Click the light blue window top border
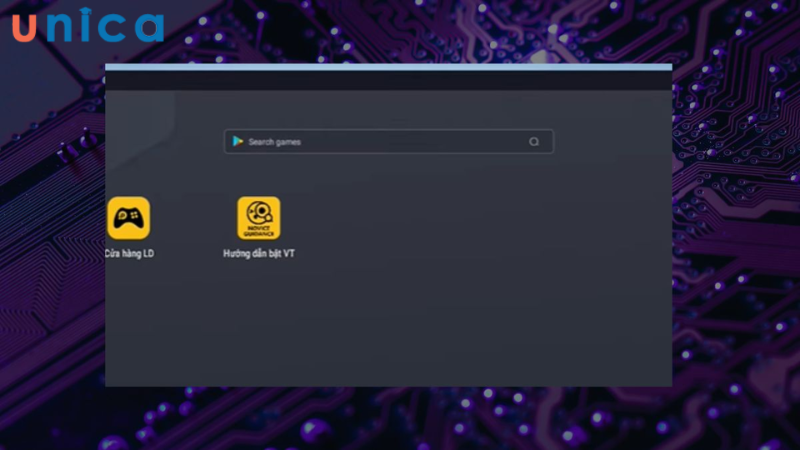This screenshot has width=800, height=450. tap(388, 67)
